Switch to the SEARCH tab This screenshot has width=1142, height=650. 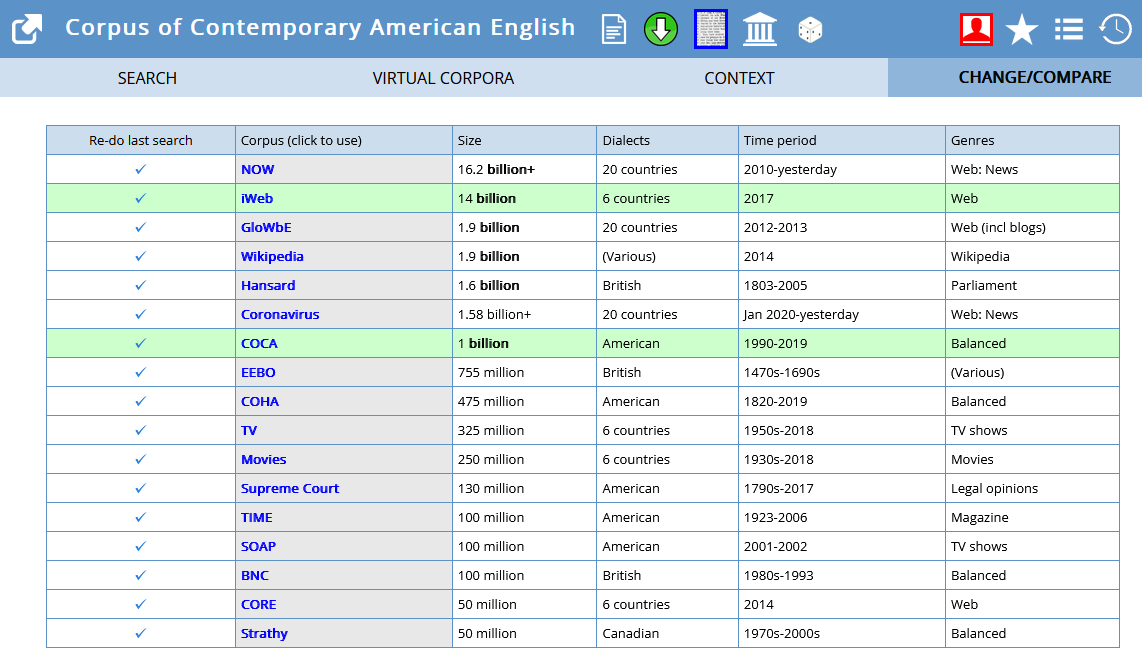point(147,78)
